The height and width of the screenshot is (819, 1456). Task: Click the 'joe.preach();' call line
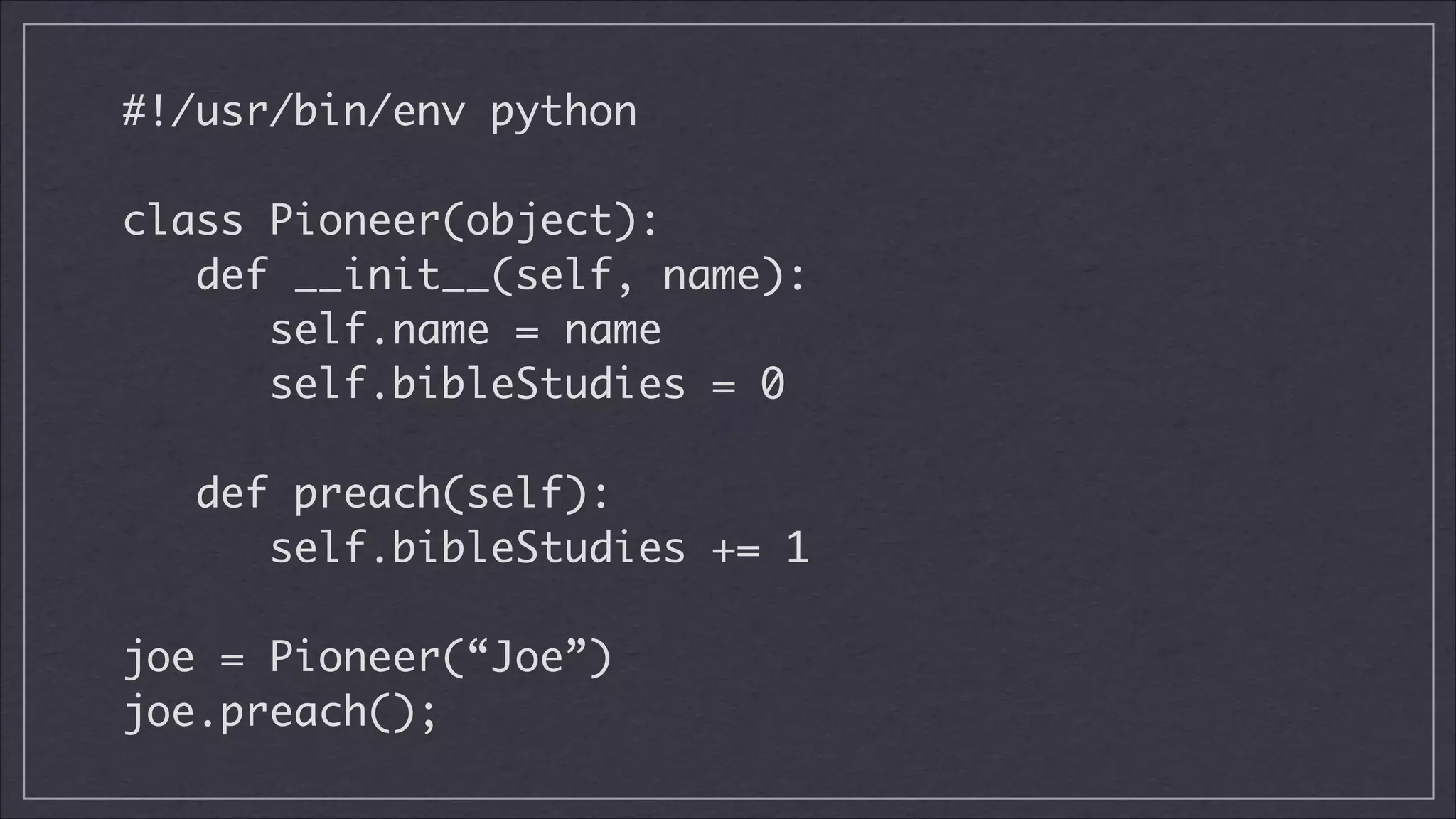(279, 712)
